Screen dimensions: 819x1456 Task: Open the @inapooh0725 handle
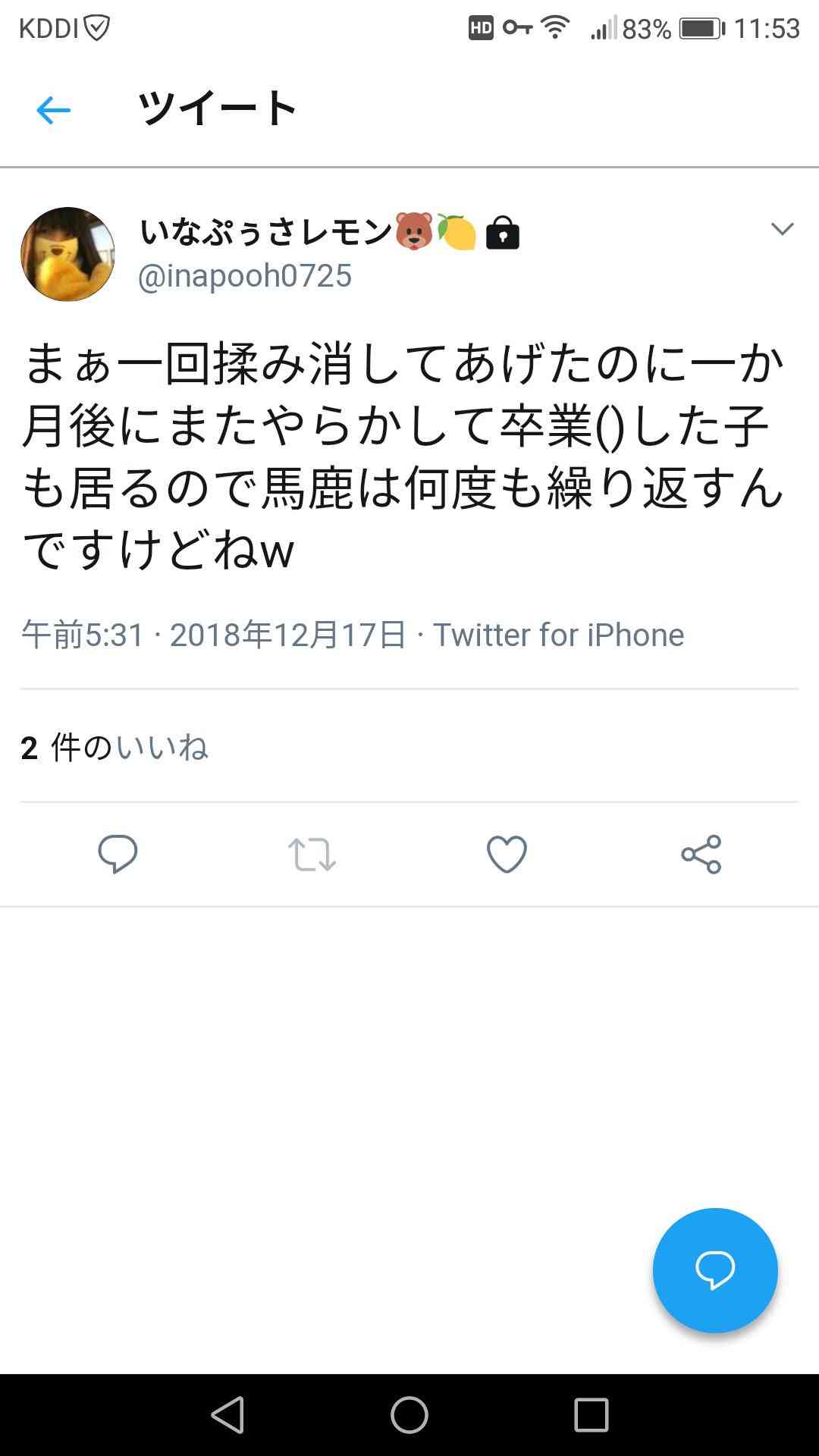[x=245, y=275]
